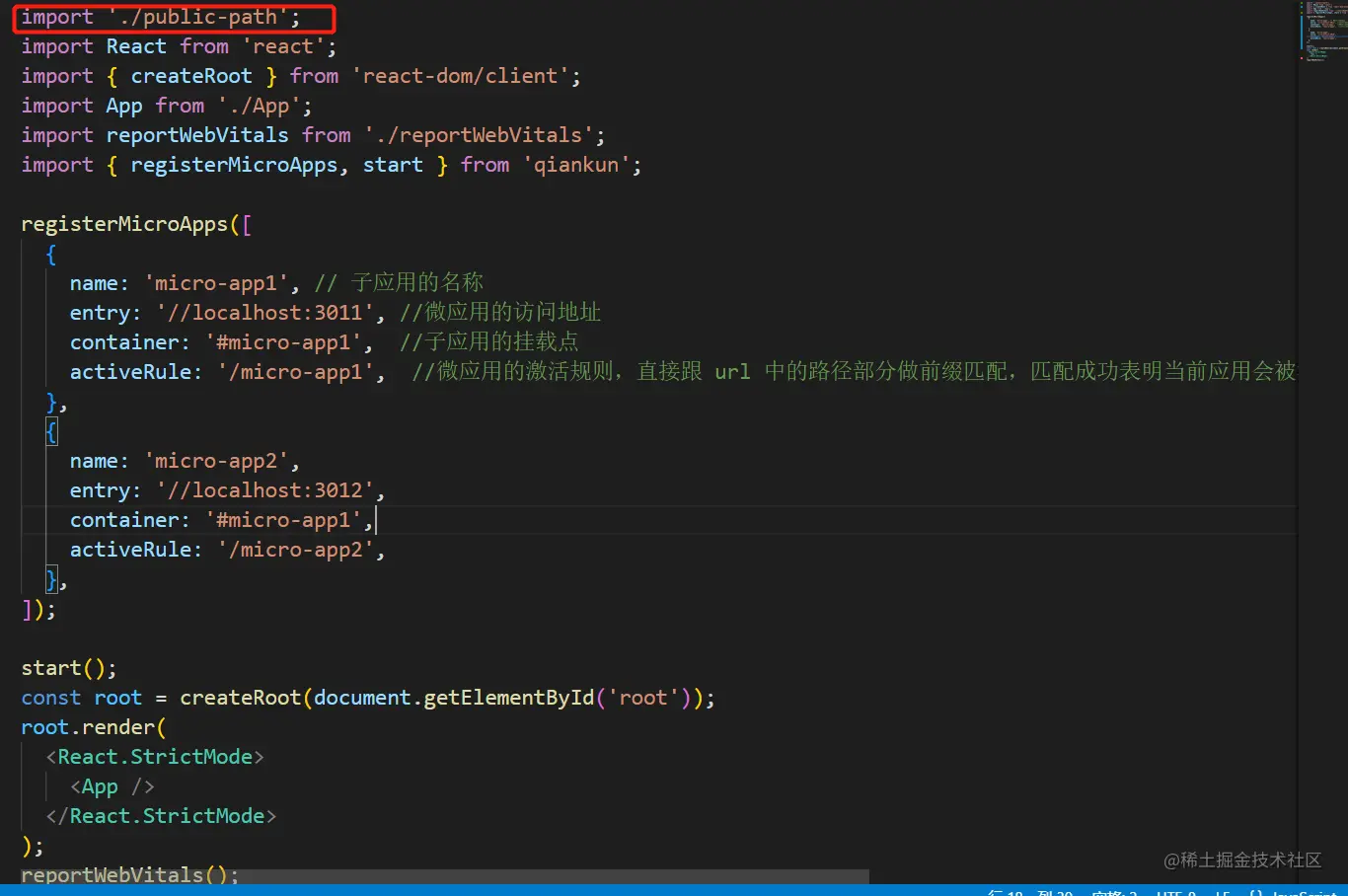The width and height of the screenshot is (1348, 896).
Task: Click the '//localhost:3012' entry value
Action: coord(264,490)
